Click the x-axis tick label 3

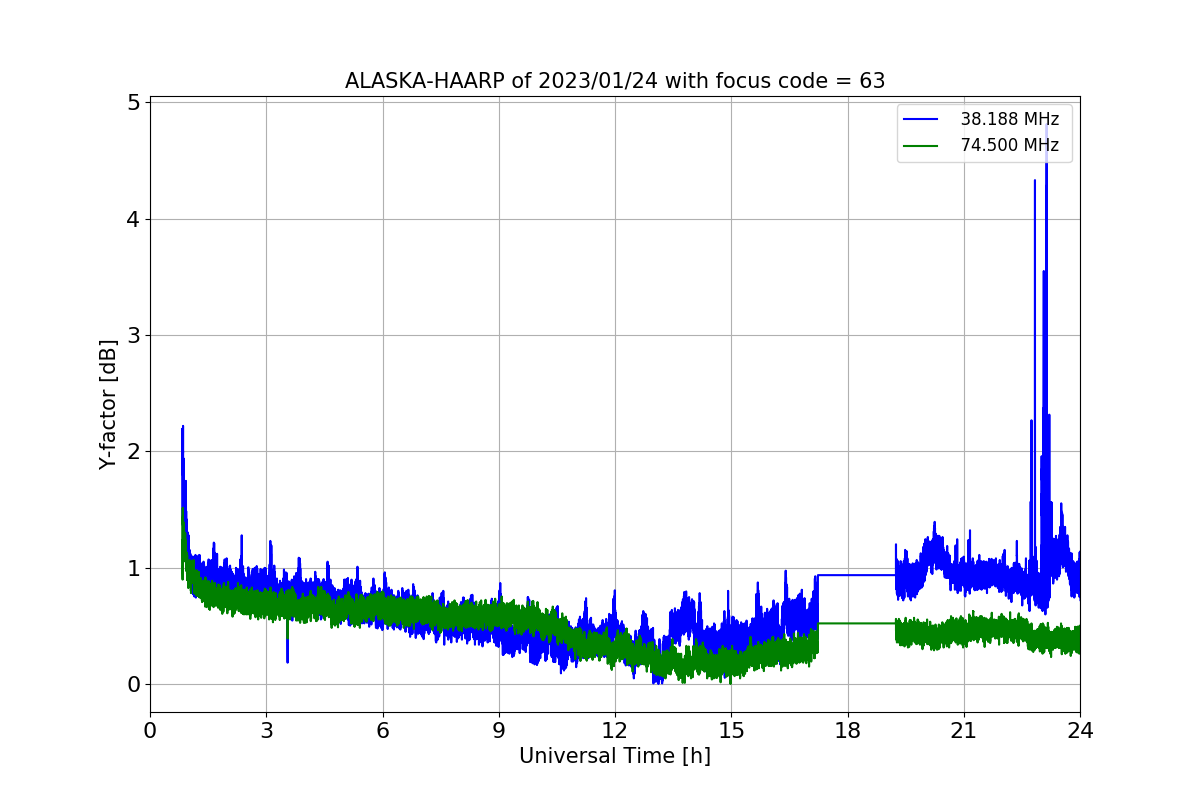[266, 730]
